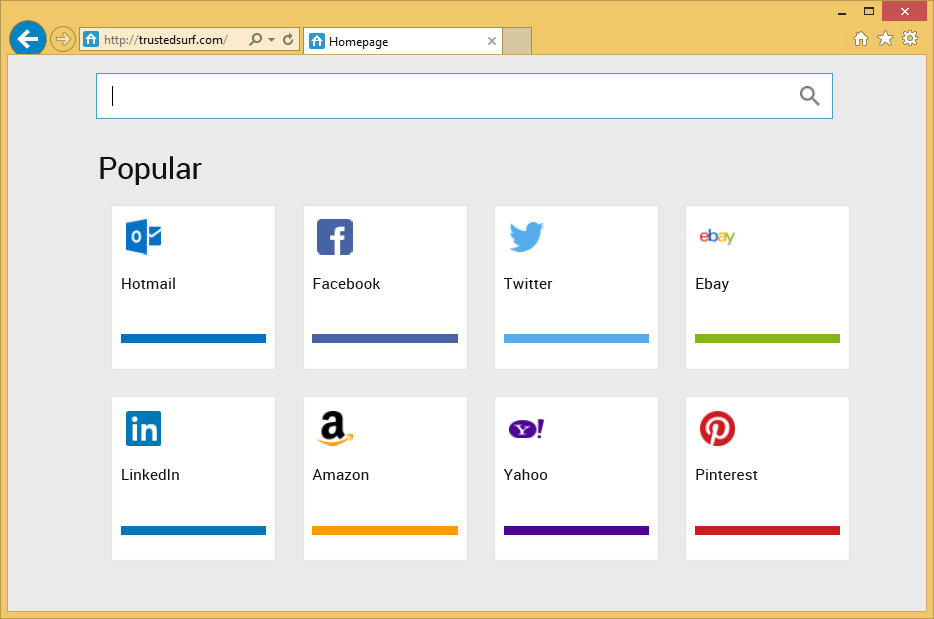Open a new tab

pos(517,41)
